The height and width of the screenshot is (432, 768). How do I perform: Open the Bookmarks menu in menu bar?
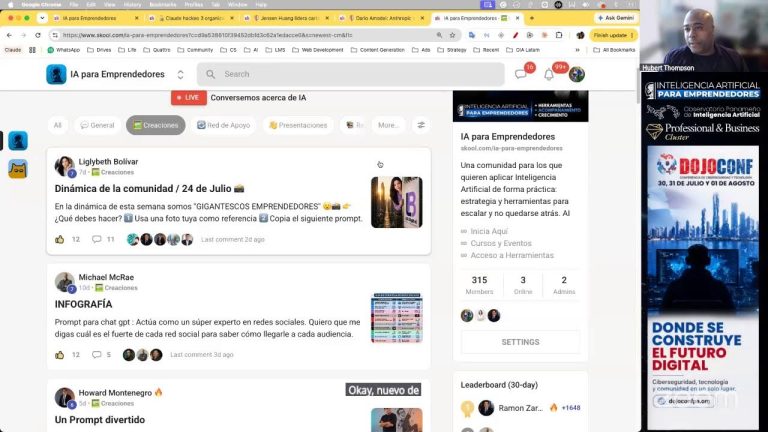[x=163, y=4]
